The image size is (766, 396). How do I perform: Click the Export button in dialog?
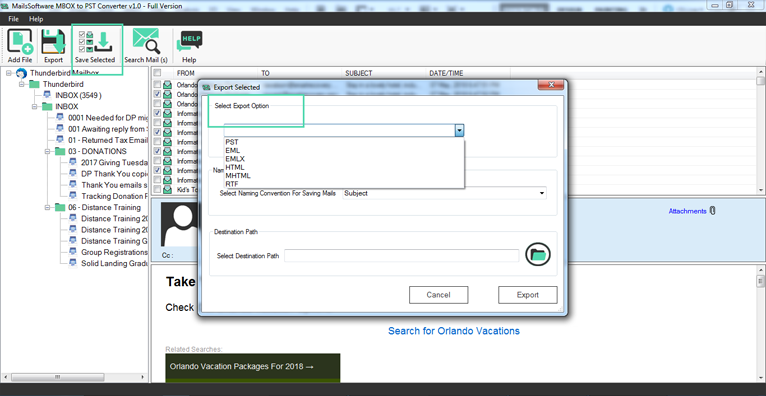528,295
